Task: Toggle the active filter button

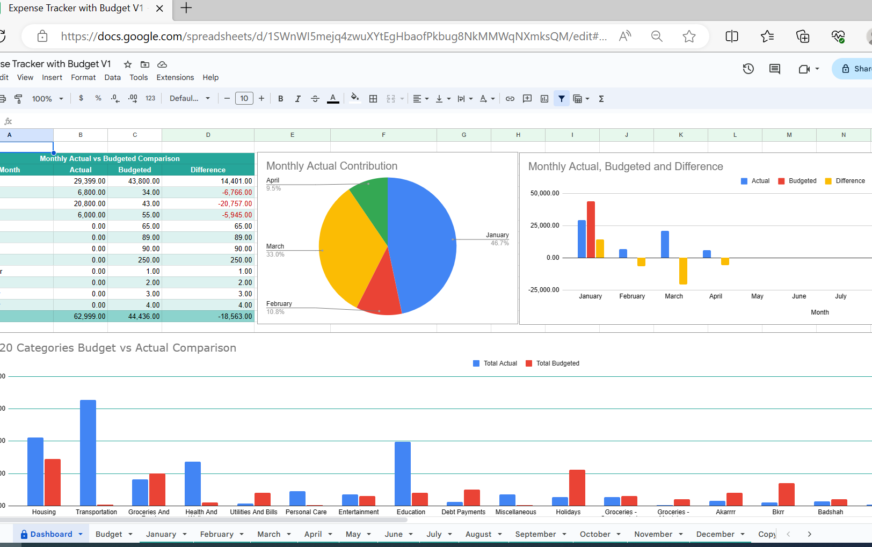Action: pos(561,99)
